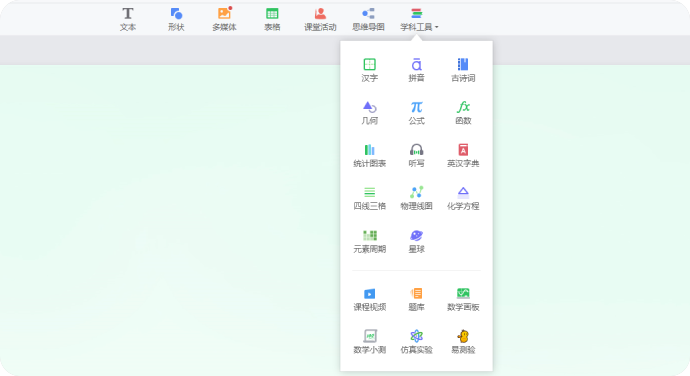Image resolution: width=690 pixels, height=376 pixels.
Task: Open the 物理线图 physics diagram tool
Action: coord(416,198)
